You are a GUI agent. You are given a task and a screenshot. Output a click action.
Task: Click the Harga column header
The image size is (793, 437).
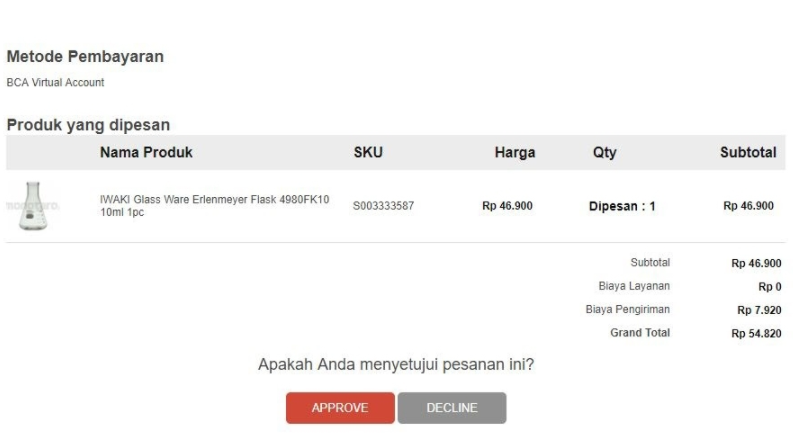(x=515, y=152)
